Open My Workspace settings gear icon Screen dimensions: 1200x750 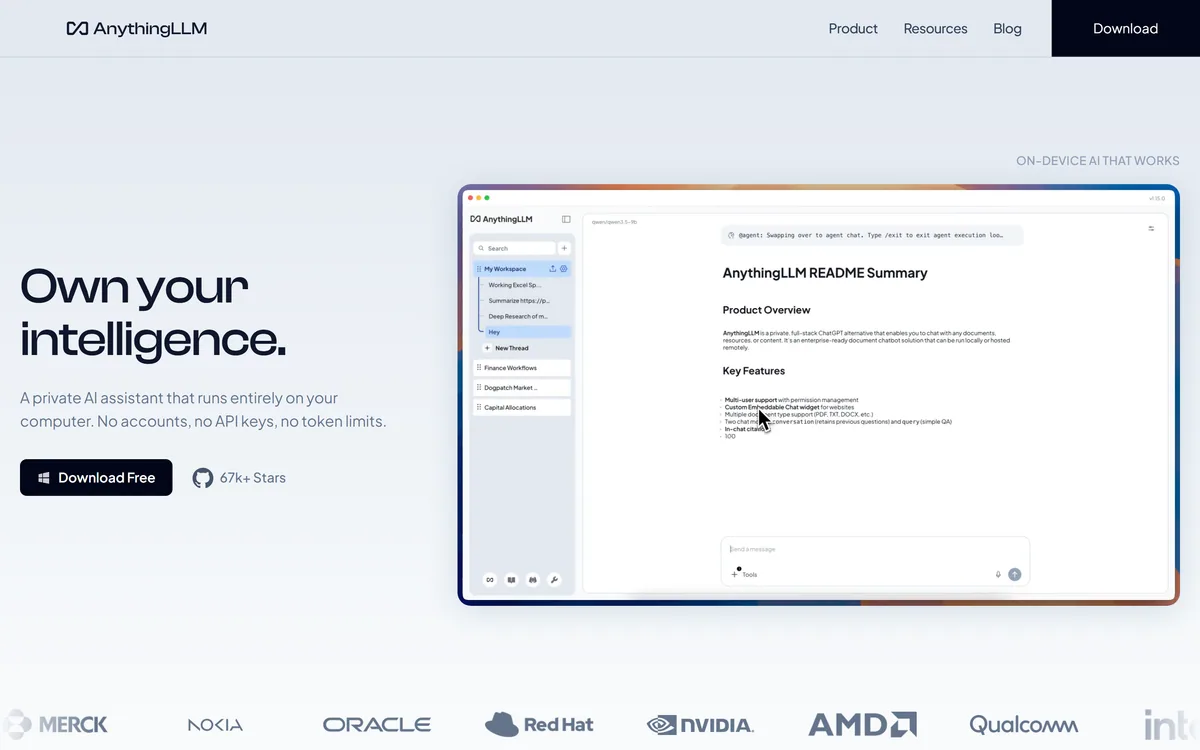pos(564,269)
